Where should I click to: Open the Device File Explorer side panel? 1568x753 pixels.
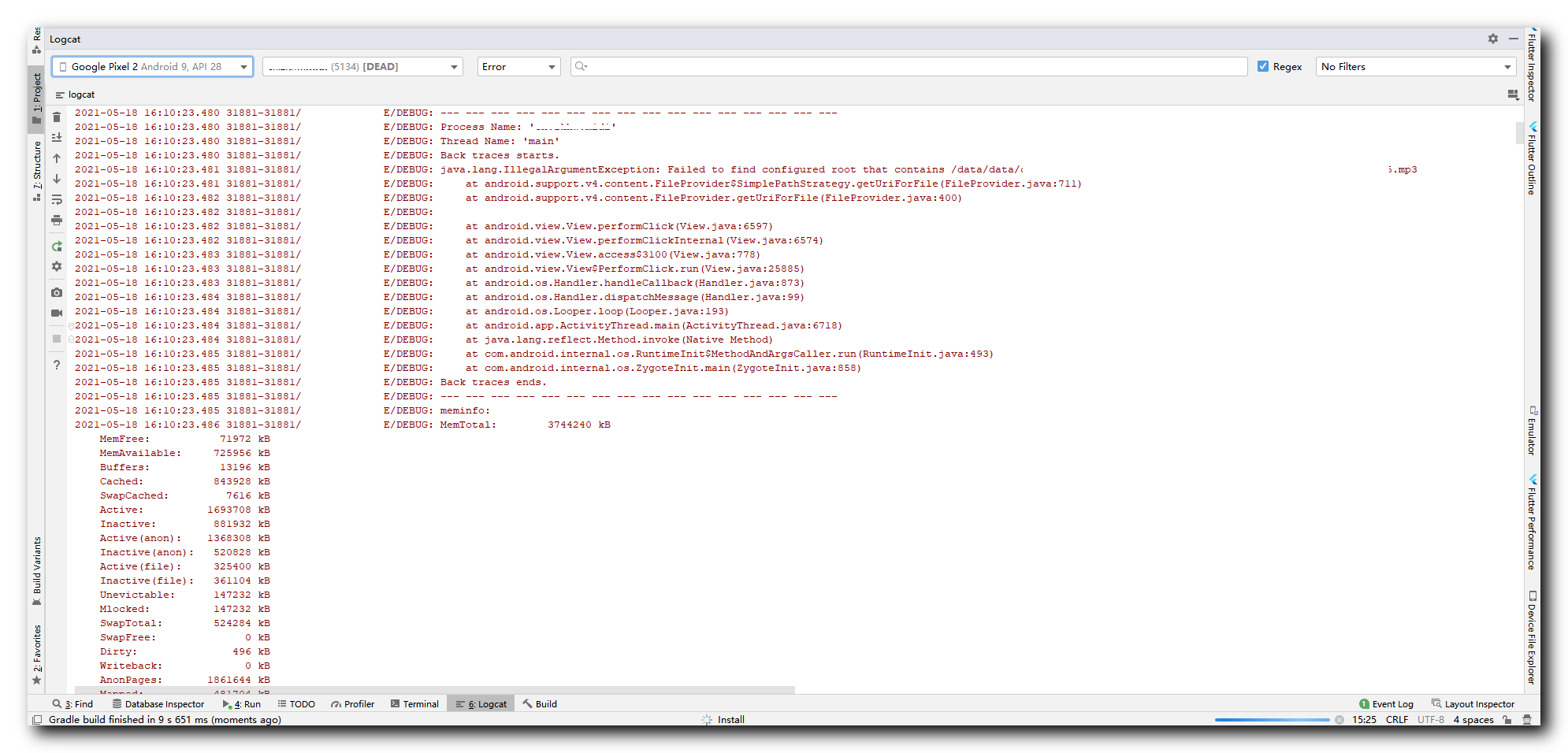coord(1532,636)
